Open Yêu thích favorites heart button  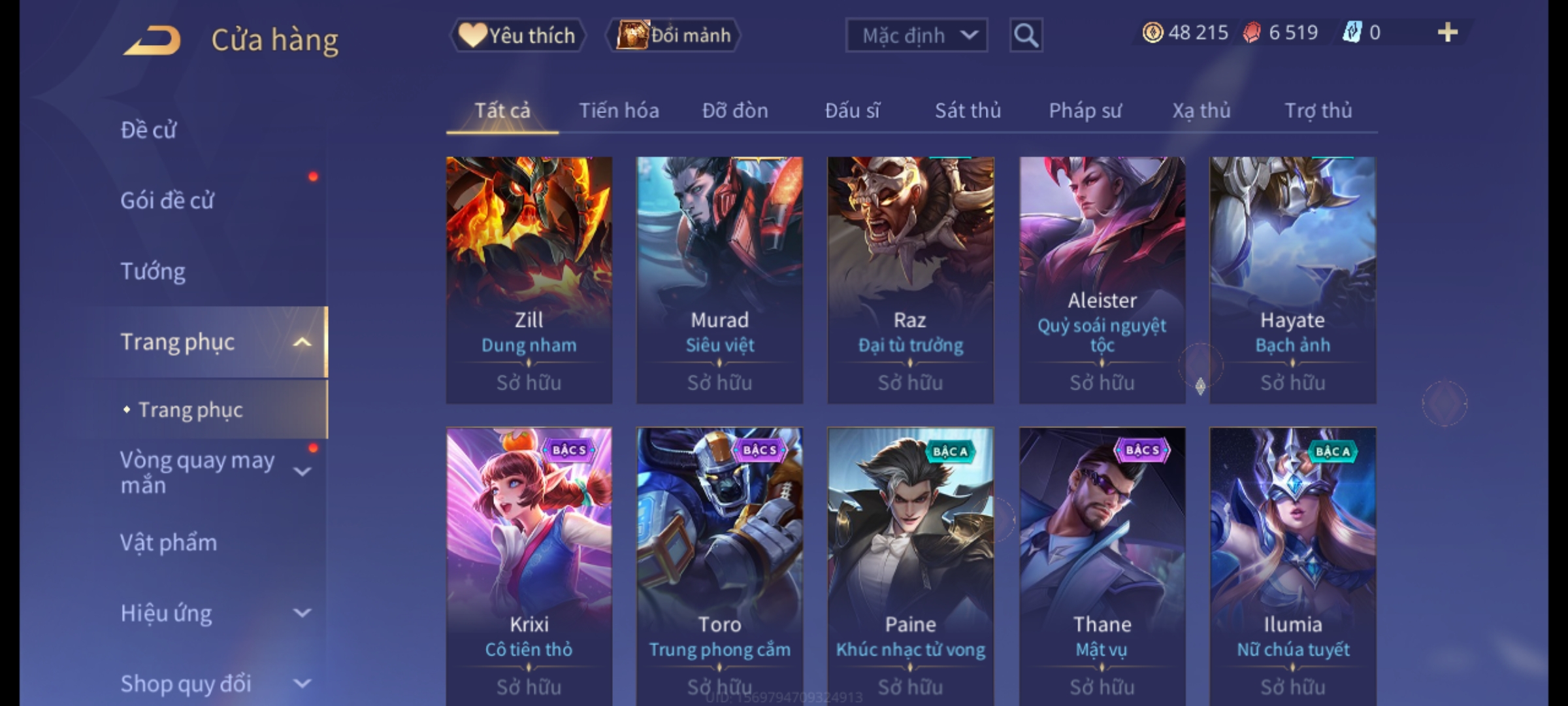pos(517,35)
